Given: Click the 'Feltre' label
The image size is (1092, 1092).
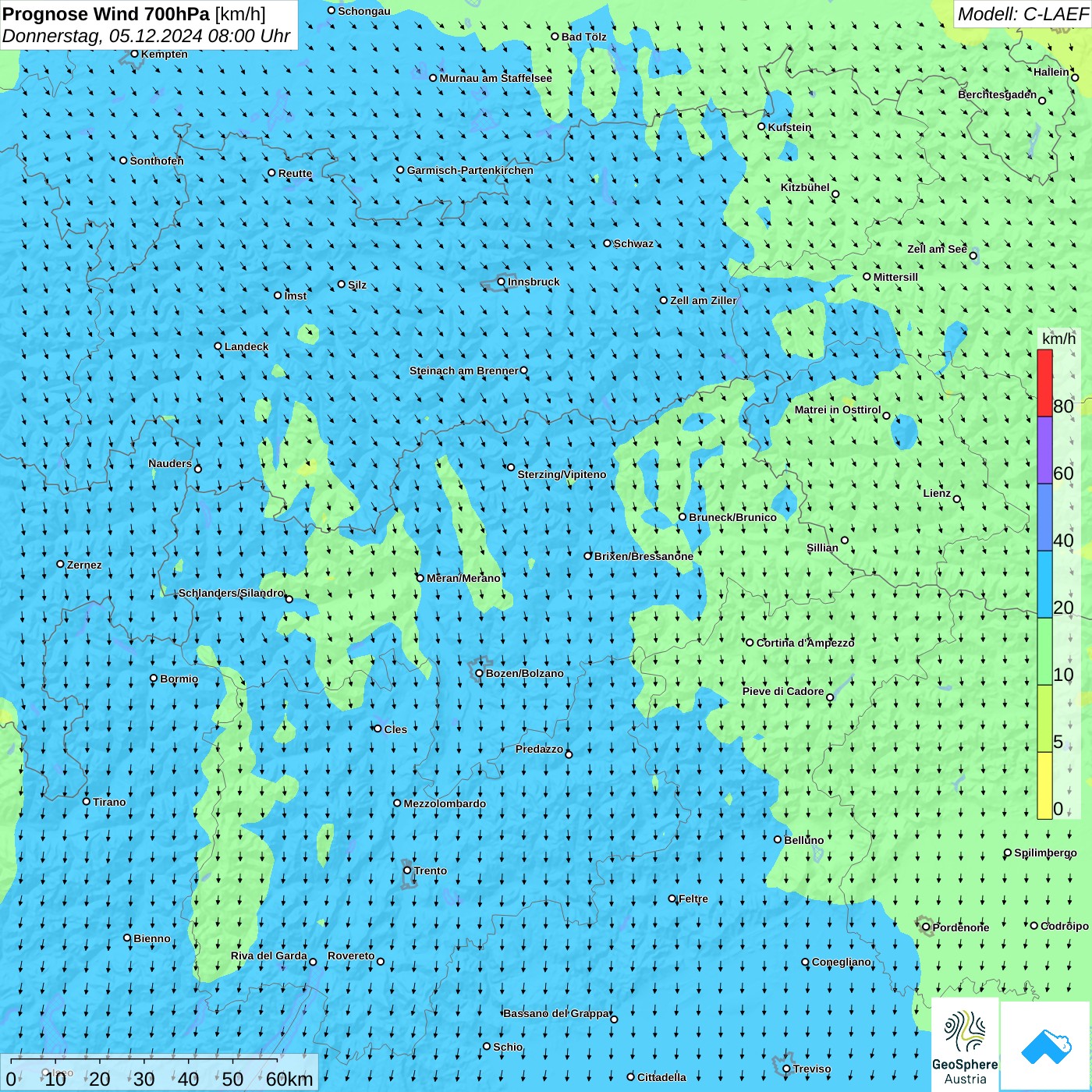Looking at the screenshot, I should pyautogui.click(x=693, y=899).
